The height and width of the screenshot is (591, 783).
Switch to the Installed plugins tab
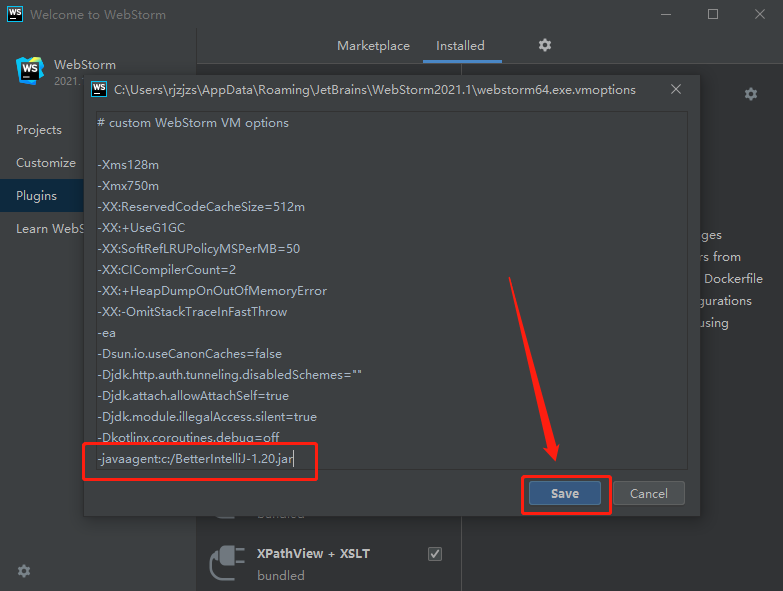(460, 46)
